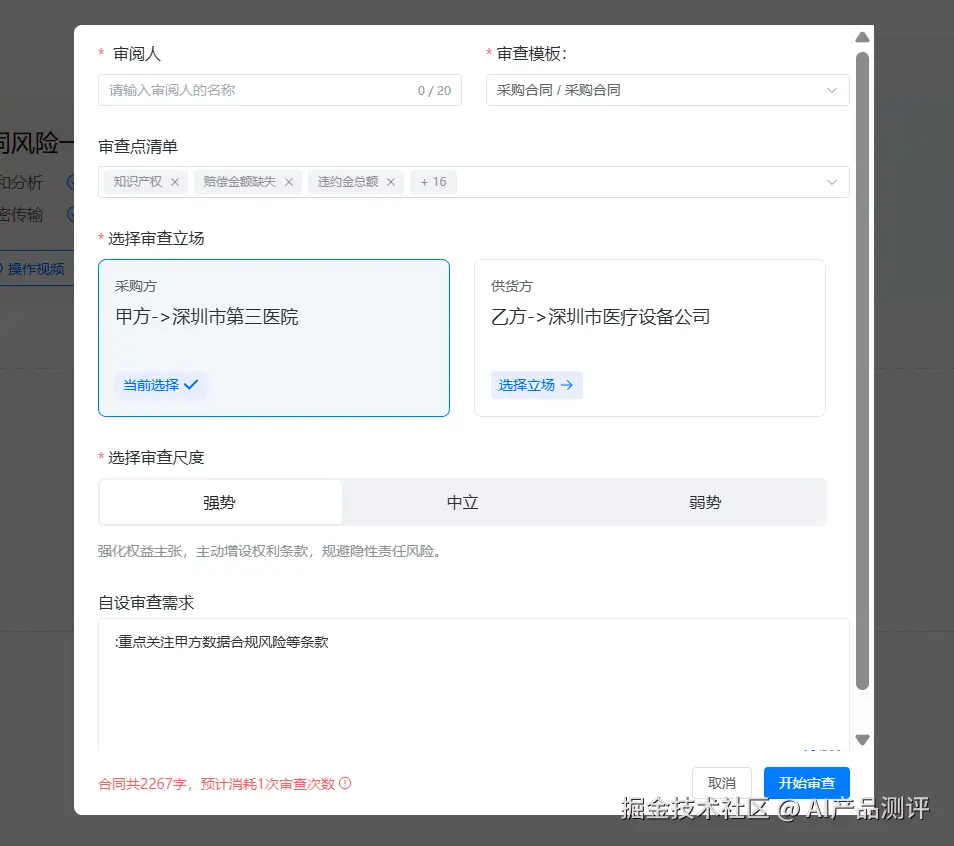
Task: Click the 知识产权 tag label
Action: pyautogui.click(x=138, y=182)
